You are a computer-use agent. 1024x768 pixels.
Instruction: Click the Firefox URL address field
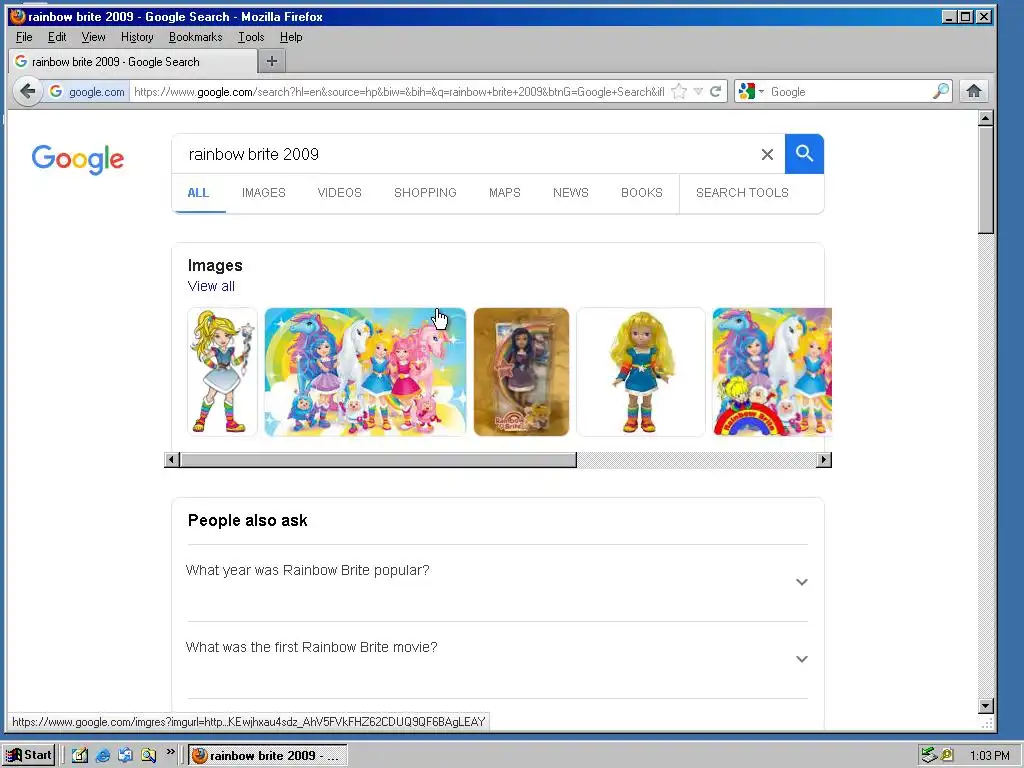pos(398,91)
